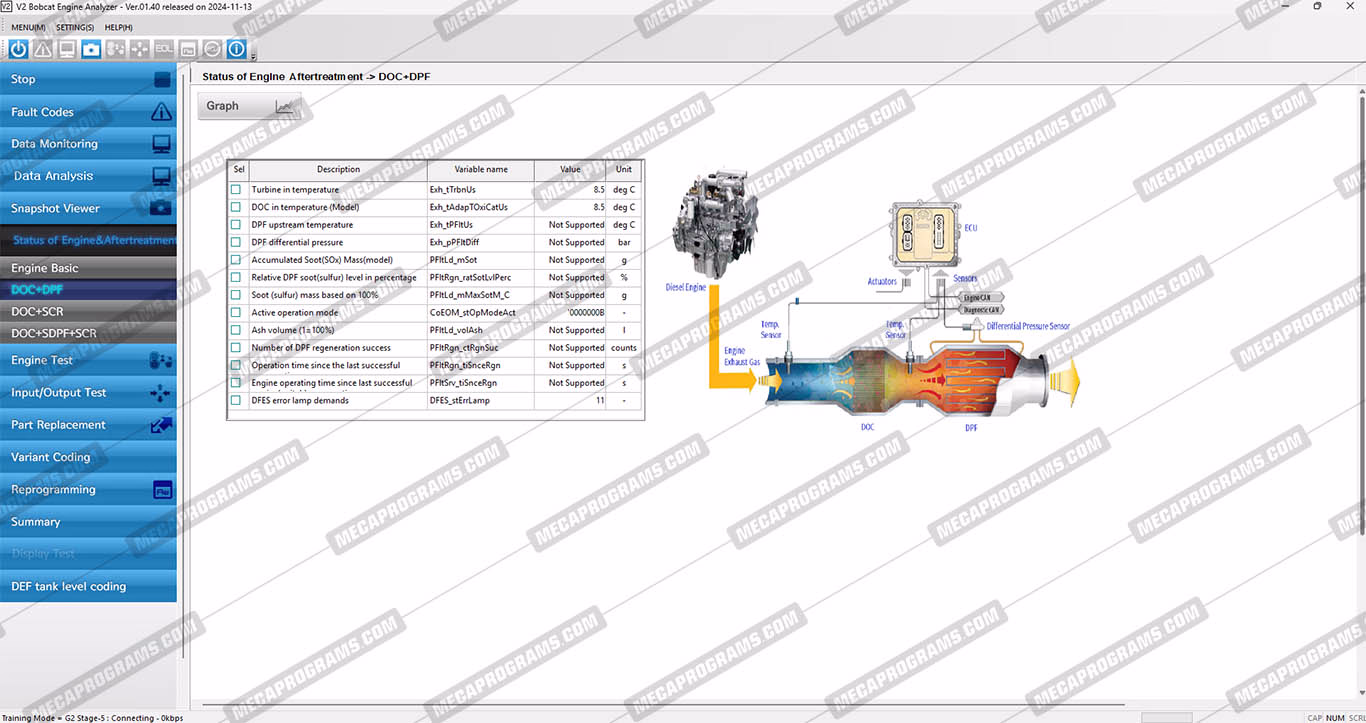Click the Engine Test gears sidebar icon
The height and width of the screenshot is (723, 1366).
(161, 360)
